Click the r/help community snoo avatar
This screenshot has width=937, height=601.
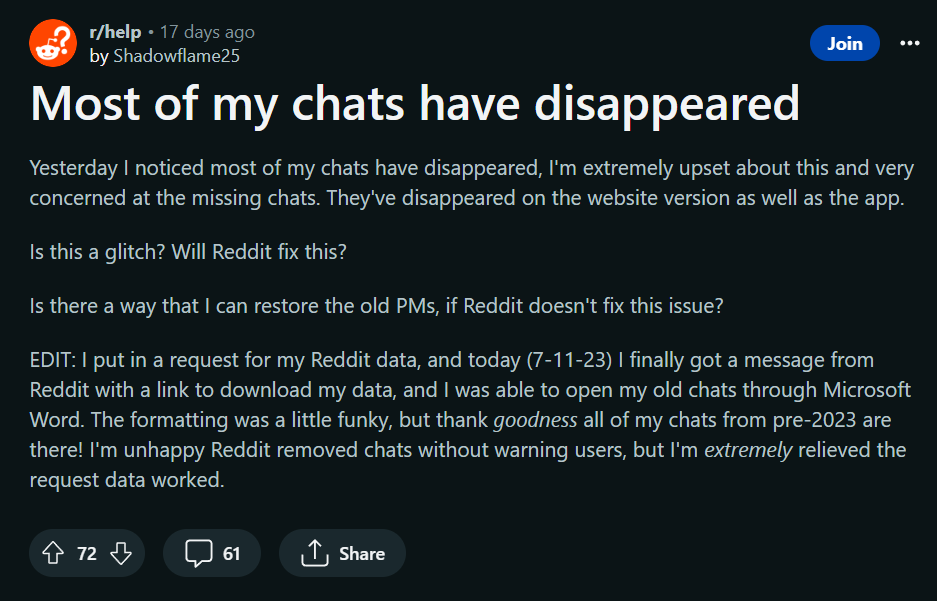[x=52, y=43]
